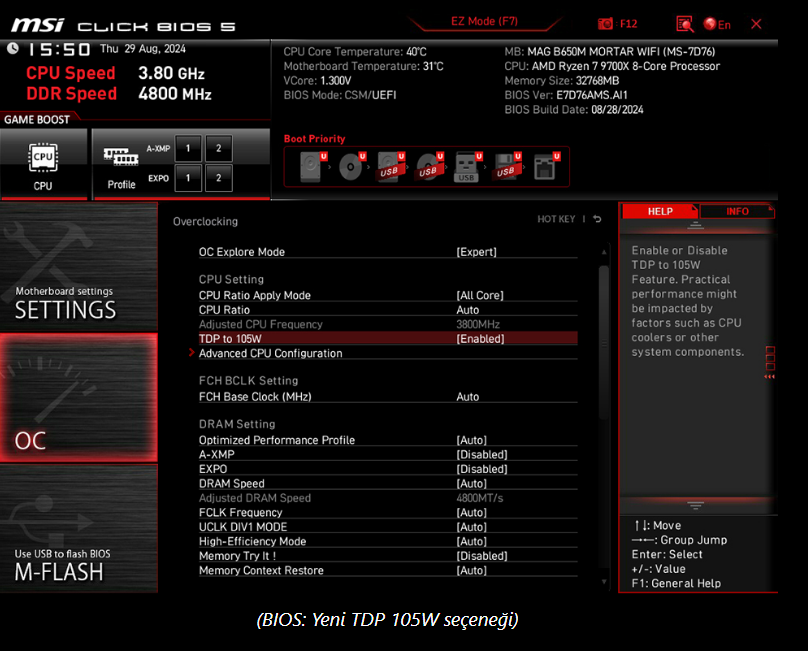
Task: Select the CPU Ratio Auto field
Action: click(388, 310)
